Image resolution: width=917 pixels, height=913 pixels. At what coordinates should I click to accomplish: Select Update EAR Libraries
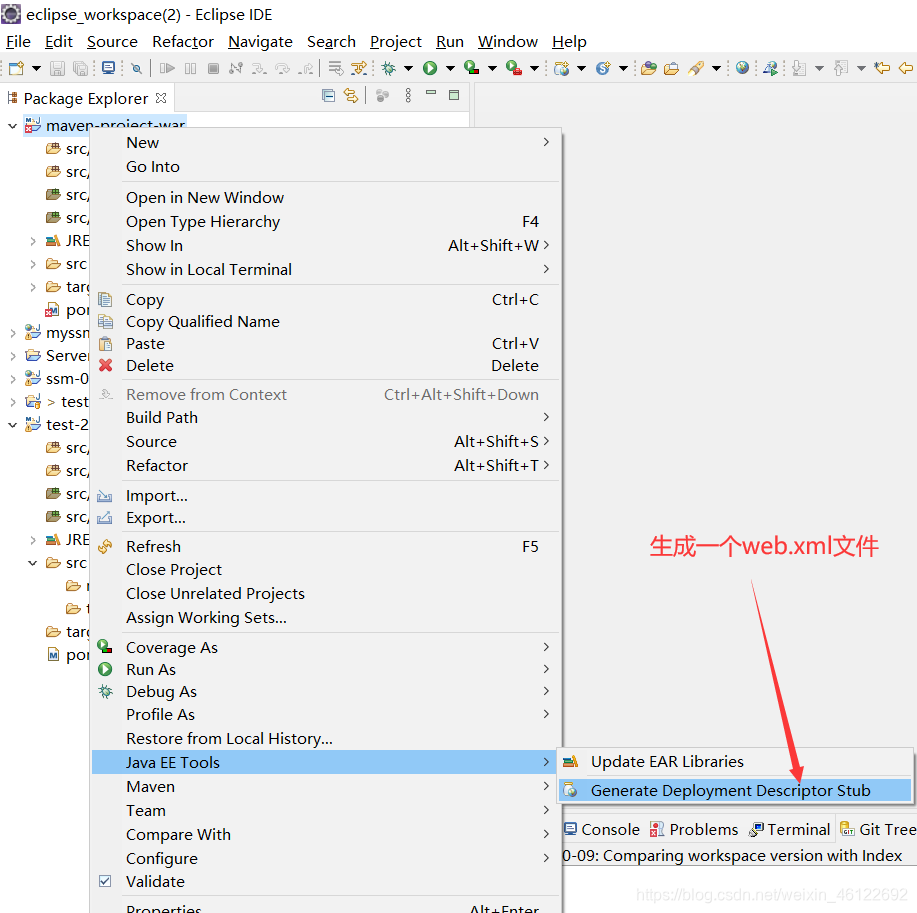[735, 762]
